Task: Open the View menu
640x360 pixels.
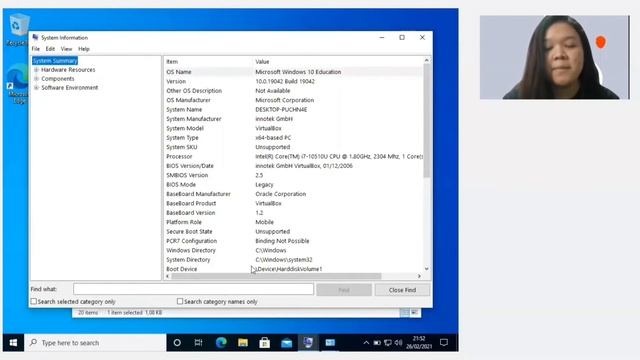Action: (66, 49)
